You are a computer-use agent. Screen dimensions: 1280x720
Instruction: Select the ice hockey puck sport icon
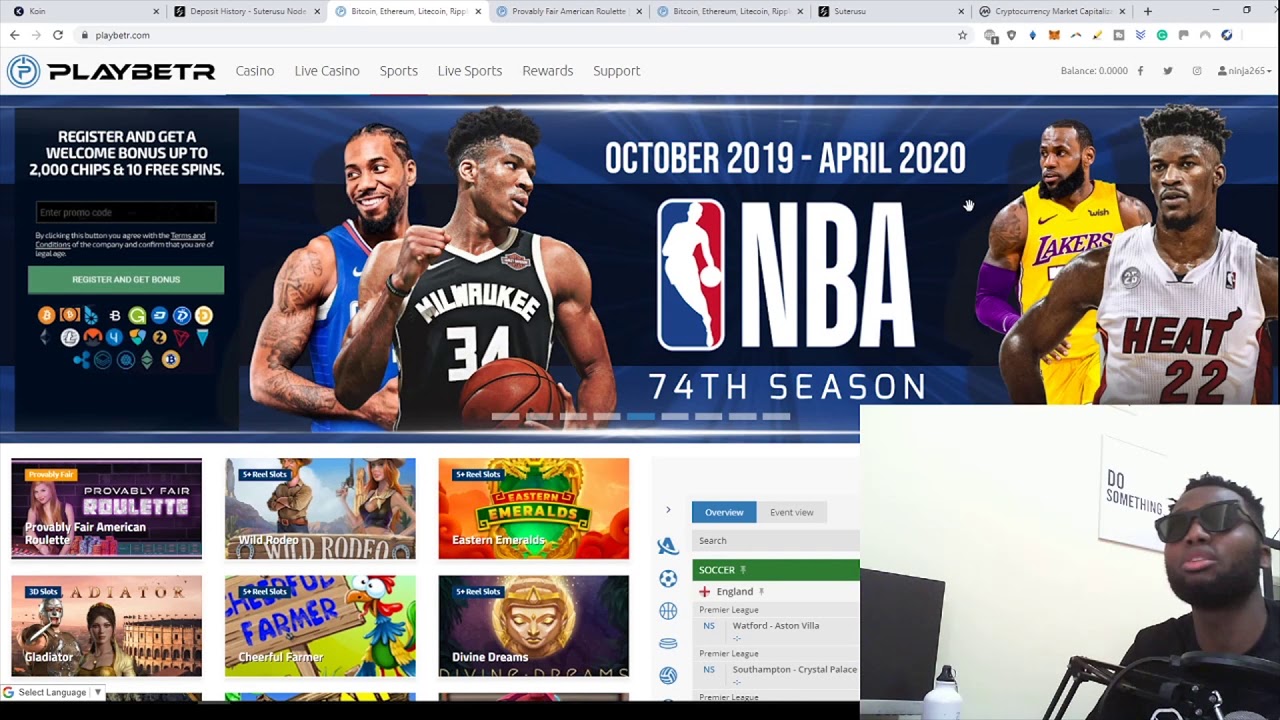click(668, 643)
